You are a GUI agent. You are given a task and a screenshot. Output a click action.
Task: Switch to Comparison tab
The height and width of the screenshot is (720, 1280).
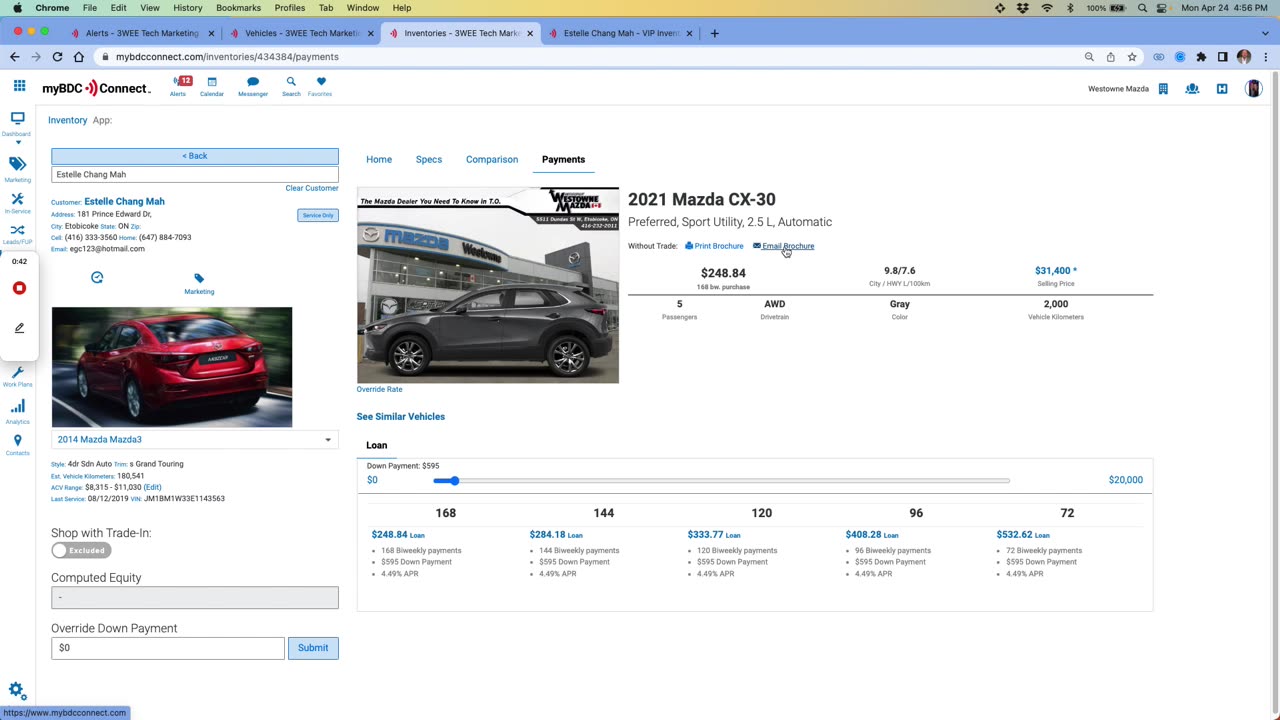pyautogui.click(x=492, y=159)
